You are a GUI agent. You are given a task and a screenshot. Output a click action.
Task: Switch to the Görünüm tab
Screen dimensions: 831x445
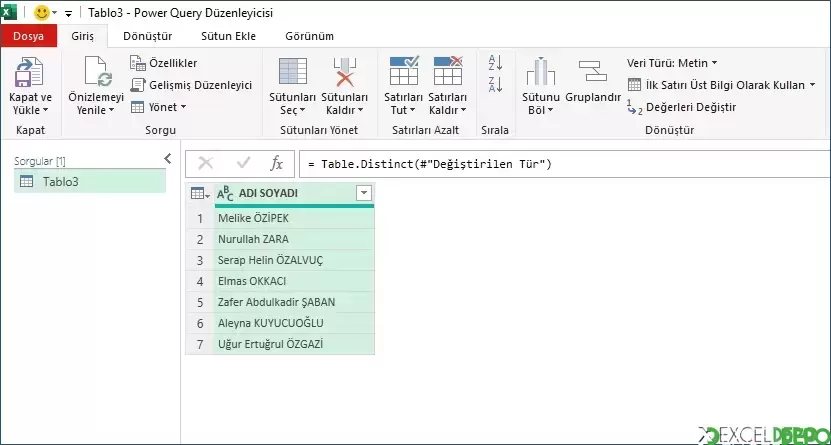tap(310, 37)
